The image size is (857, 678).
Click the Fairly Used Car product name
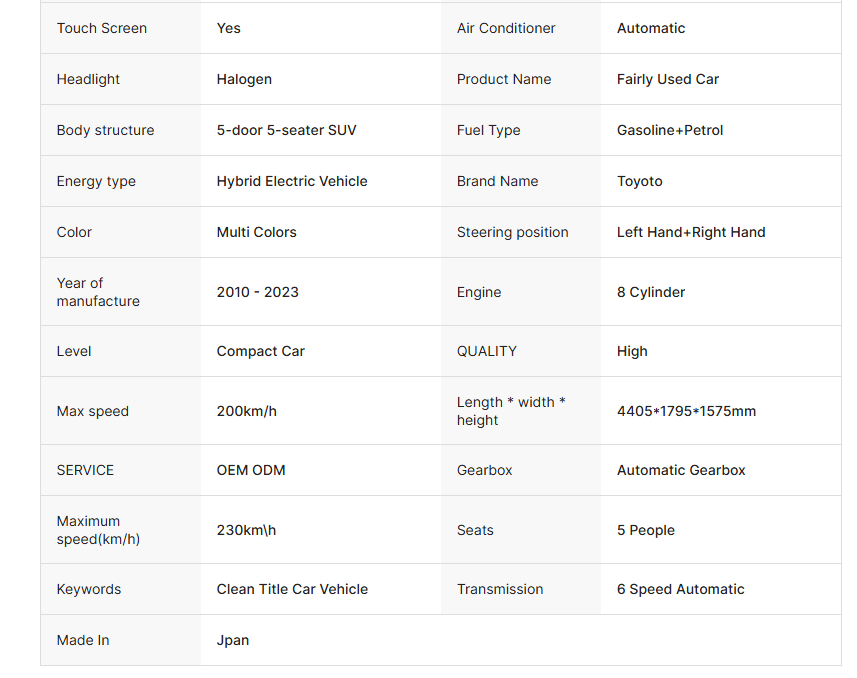click(668, 79)
